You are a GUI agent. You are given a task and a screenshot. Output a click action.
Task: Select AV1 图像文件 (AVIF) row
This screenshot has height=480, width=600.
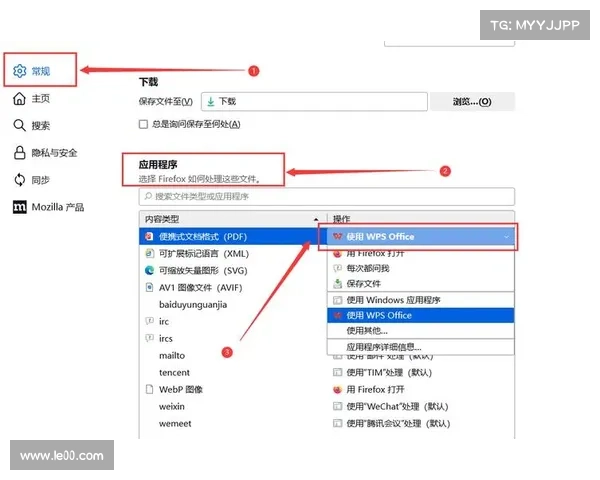pos(233,287)
